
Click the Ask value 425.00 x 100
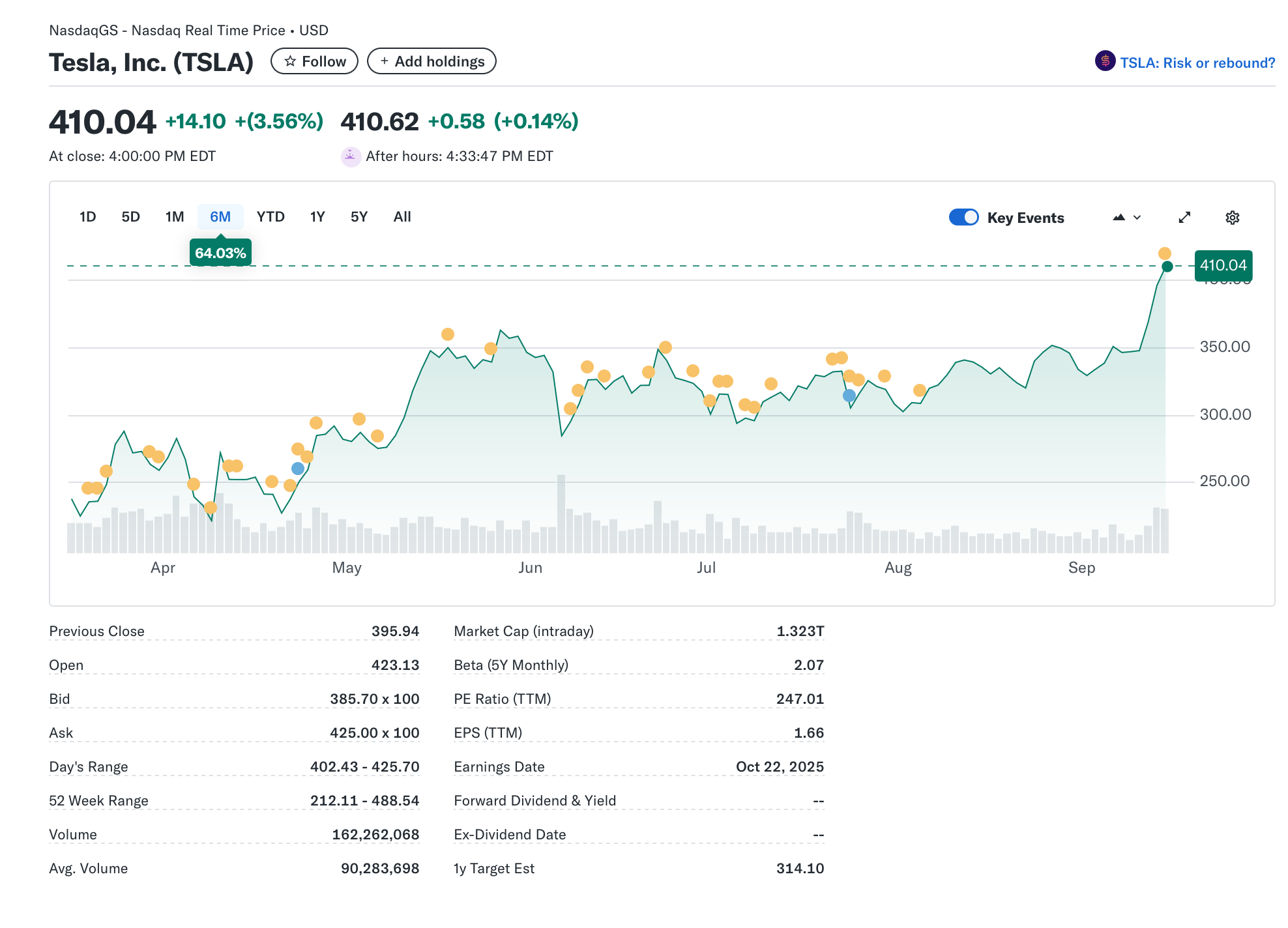pos(374,733)
